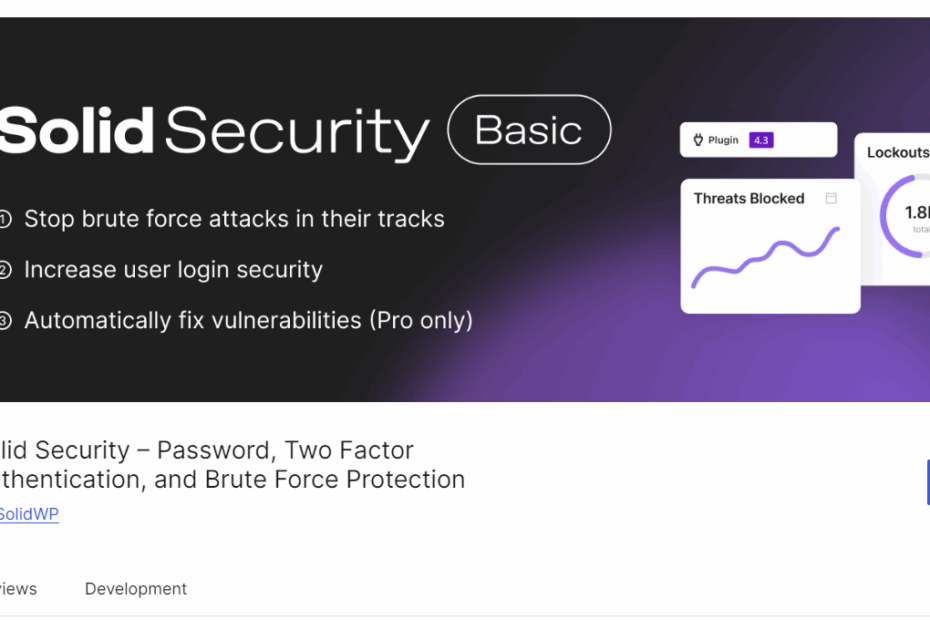
Task: Click 'Automatically fix vulnerabilities' feature line
Action: point(249,321)
